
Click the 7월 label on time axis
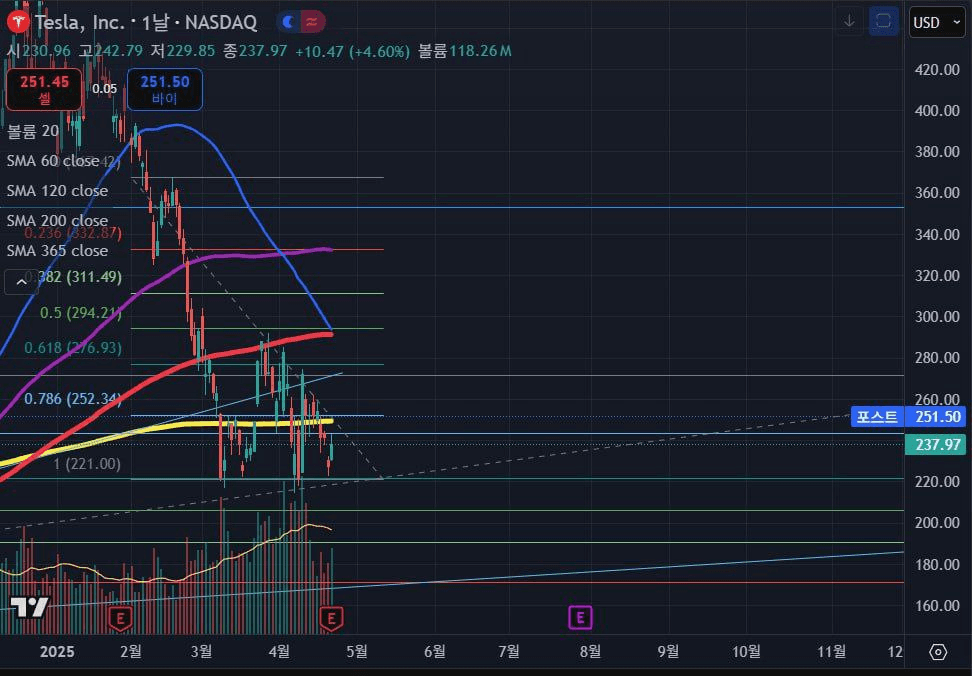click(509, 652)
